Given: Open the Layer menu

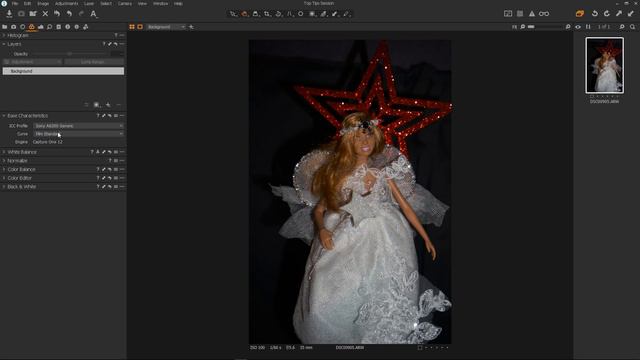Looking at the screenshot, I should [x=89, y=3].
